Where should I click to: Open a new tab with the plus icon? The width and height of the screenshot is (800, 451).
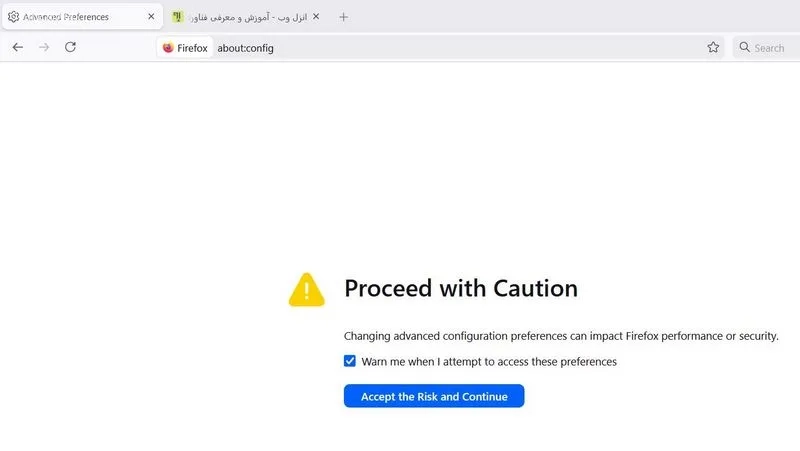343,17
